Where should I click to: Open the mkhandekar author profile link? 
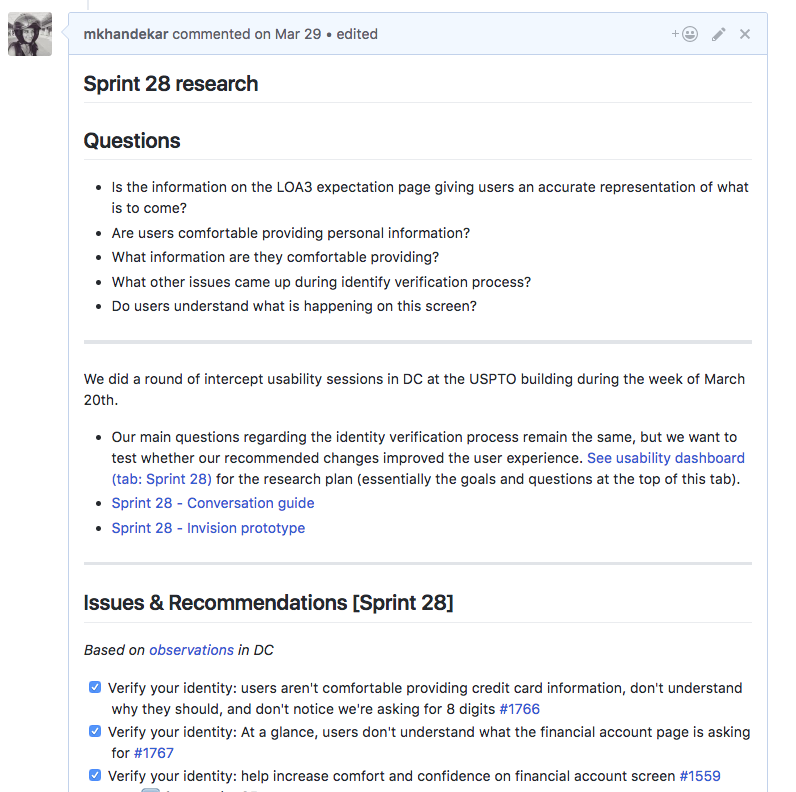127,34
